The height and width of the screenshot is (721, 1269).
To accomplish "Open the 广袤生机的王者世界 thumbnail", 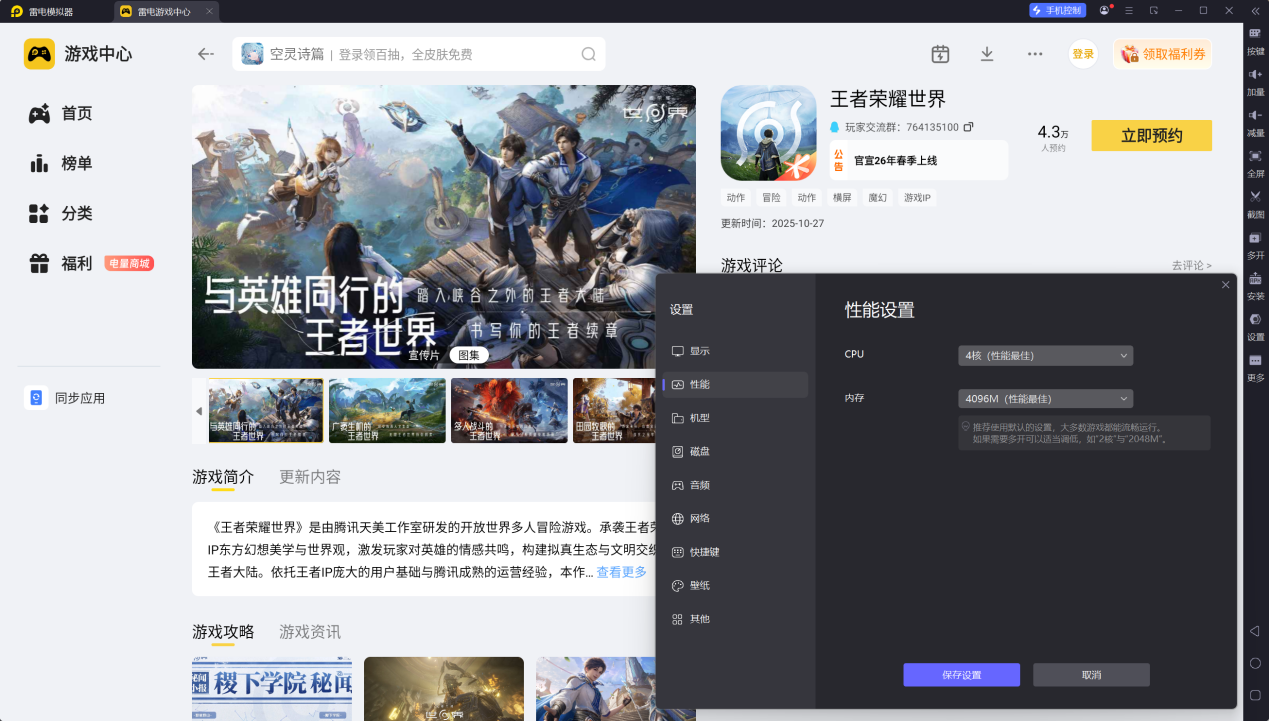I will click(387, 411).
